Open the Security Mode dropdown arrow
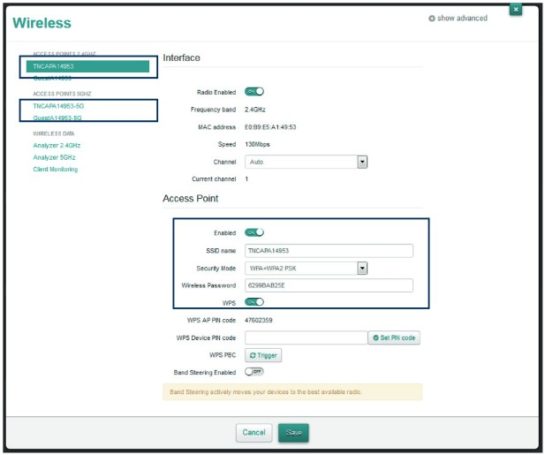Viewport: 545px width, 455px height. (362, 268)
